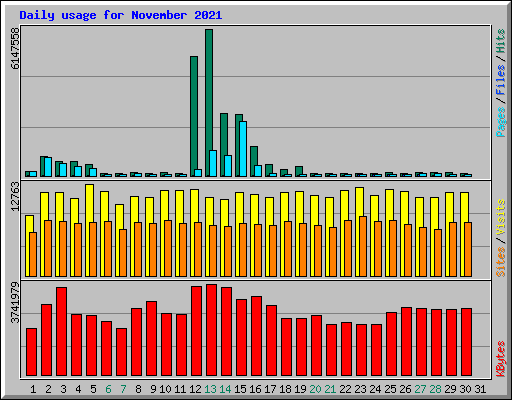The image size is (512, 400).
Task: Click day label 22 on the x-axis
Action: [345, 389]
